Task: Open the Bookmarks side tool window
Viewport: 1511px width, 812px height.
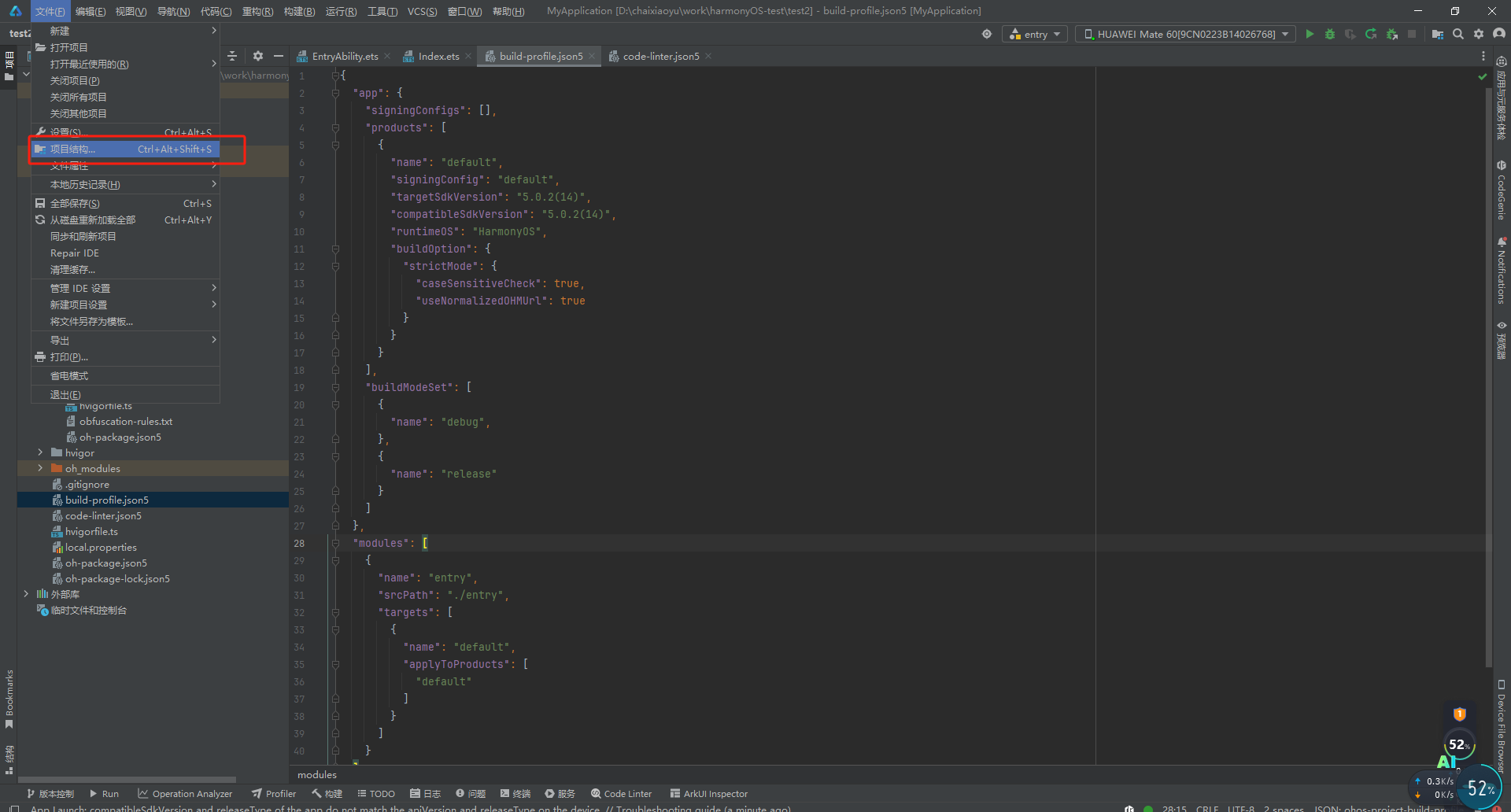Action: [x=9, y=699]
